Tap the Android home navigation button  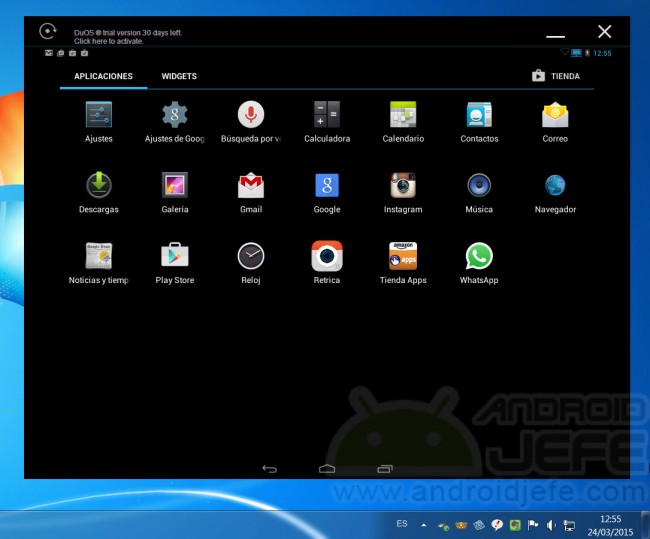pos(327,469)
